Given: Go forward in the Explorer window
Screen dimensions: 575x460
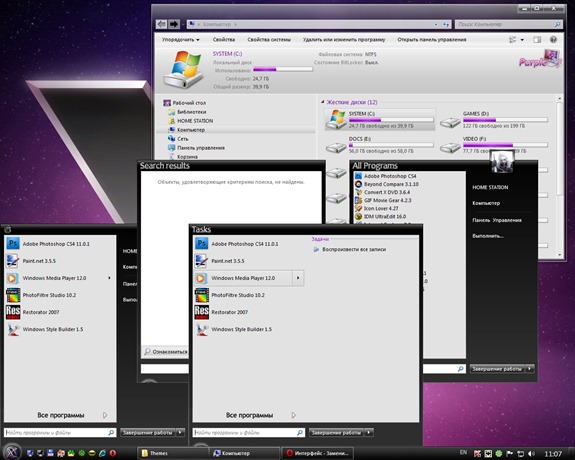Looking at the screenshot, I should [174, 24].
